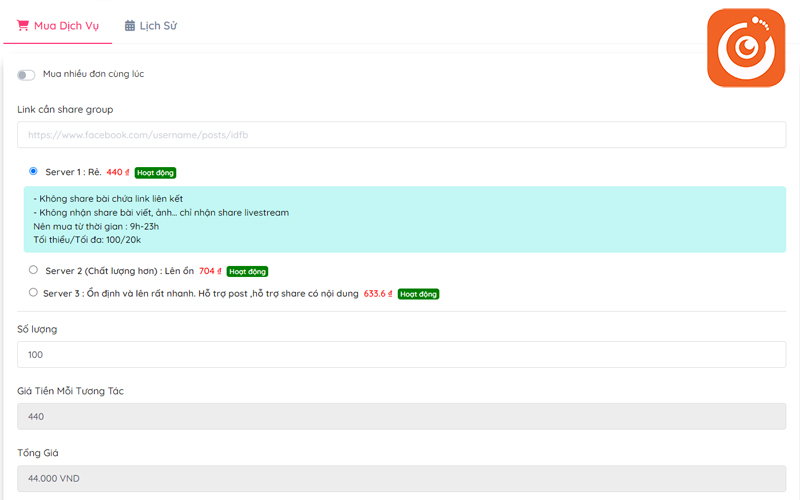Click the Giá Tiền Mỗi Tương Tác field
800x500 pixels.
tap(401, 417)
